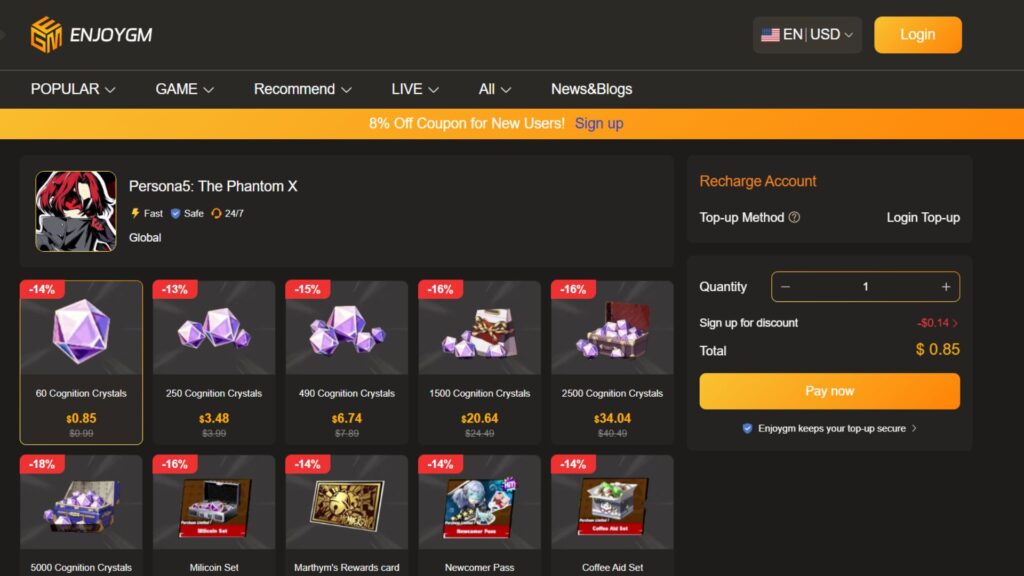The width and height of the screenshot is (1024, 576).
Task: Click the Login button
Action: pyautogui.click(x=918, y=35)
